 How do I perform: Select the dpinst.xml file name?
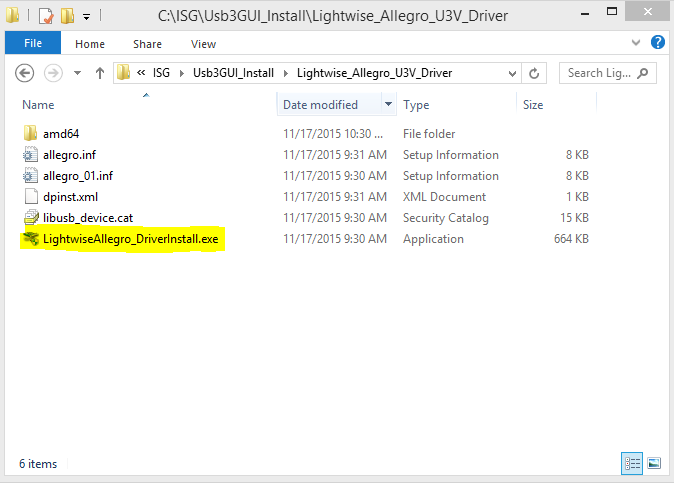(x=70, y=197)
